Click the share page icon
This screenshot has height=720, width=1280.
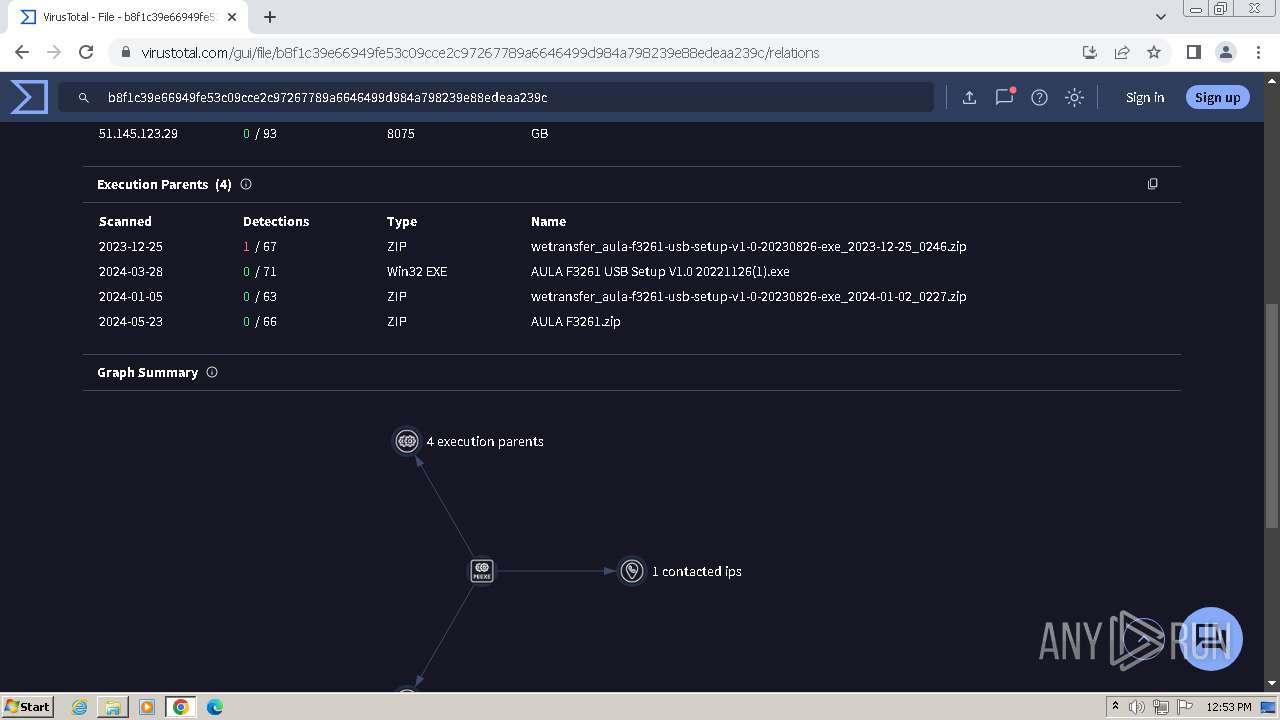[1122, 52]
